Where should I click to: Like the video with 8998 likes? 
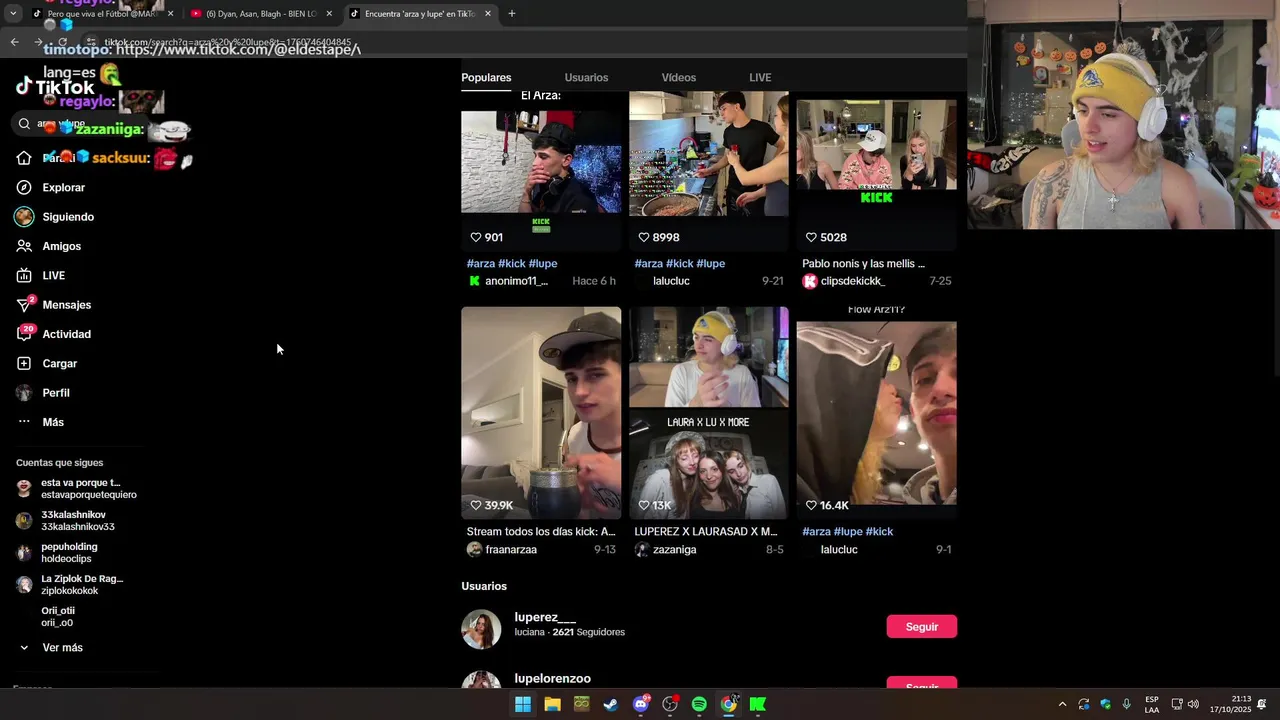click(644, 237)
